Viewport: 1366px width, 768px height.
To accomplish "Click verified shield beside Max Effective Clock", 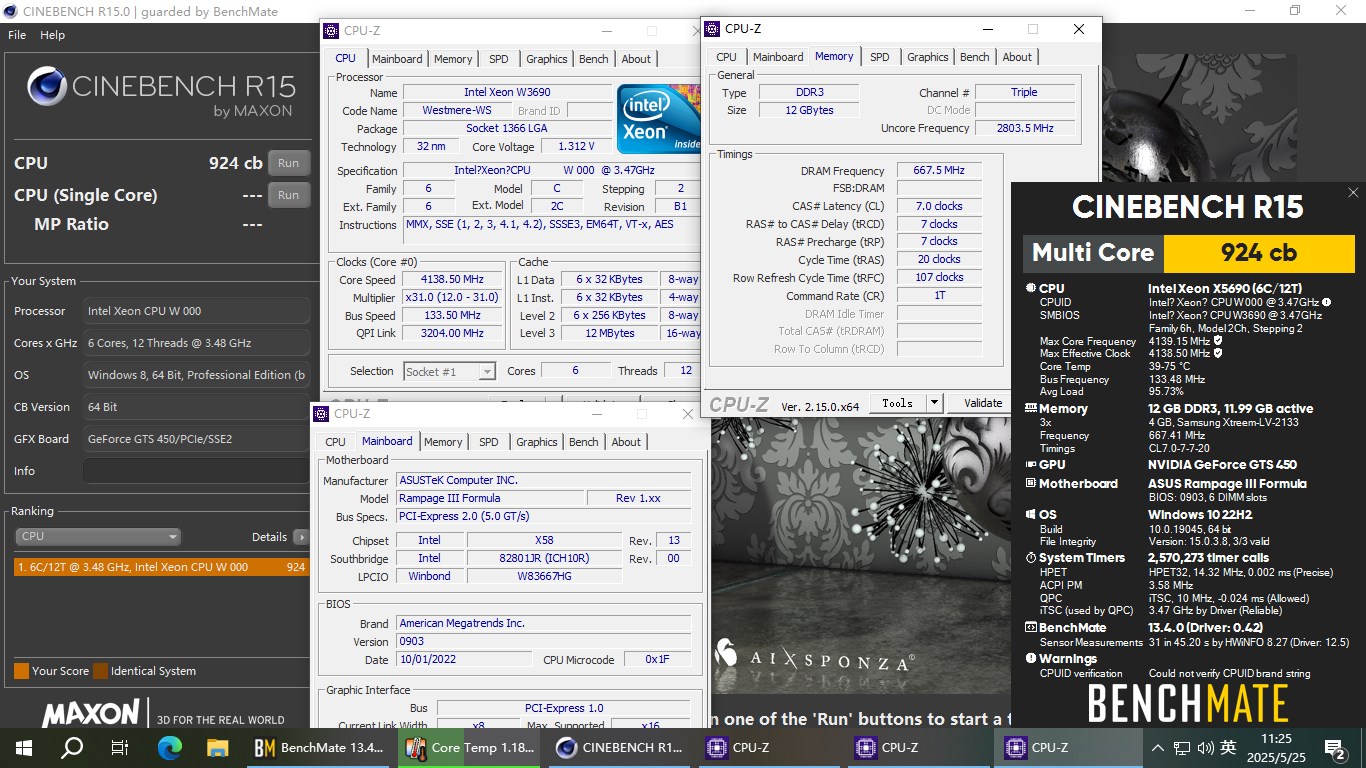I will coord(1218,353).
